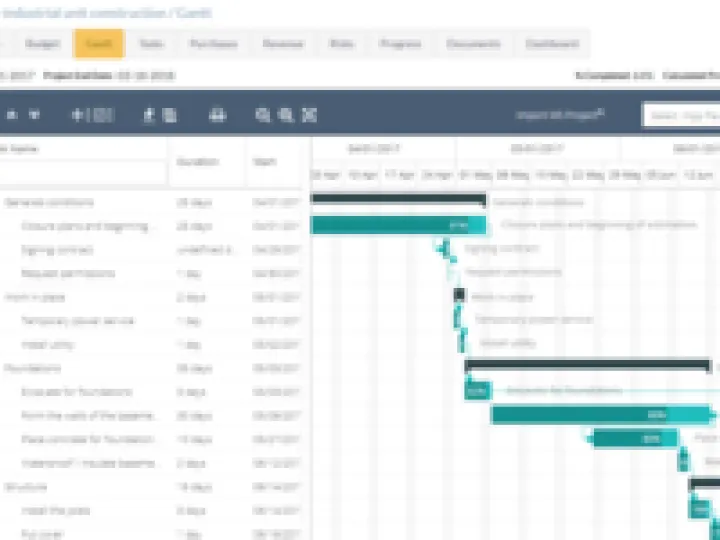The image size is (720, 540).
Task: Click the task name filter box
Action: tap(83, 173)
